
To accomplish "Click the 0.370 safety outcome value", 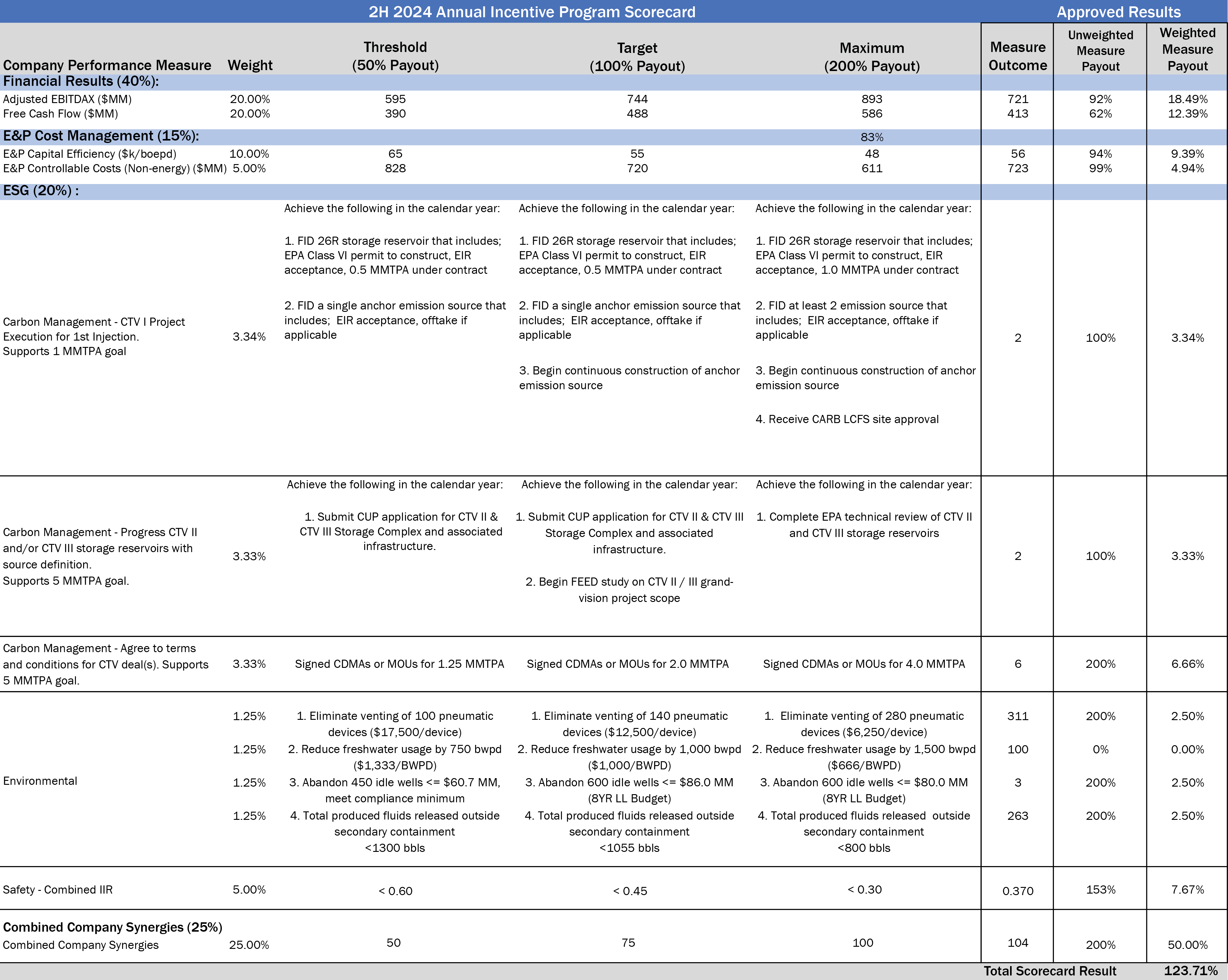I will [1017, 891].
